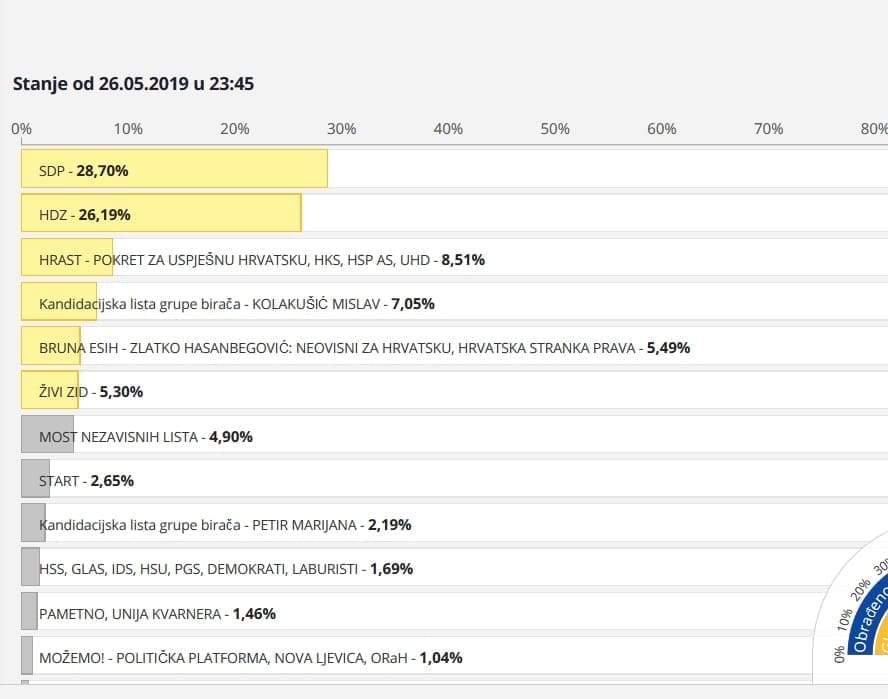The height and width of the screenshot is (699, 888).
Task: Click the yellow inner gauge arc
Action: coord(881,640)
